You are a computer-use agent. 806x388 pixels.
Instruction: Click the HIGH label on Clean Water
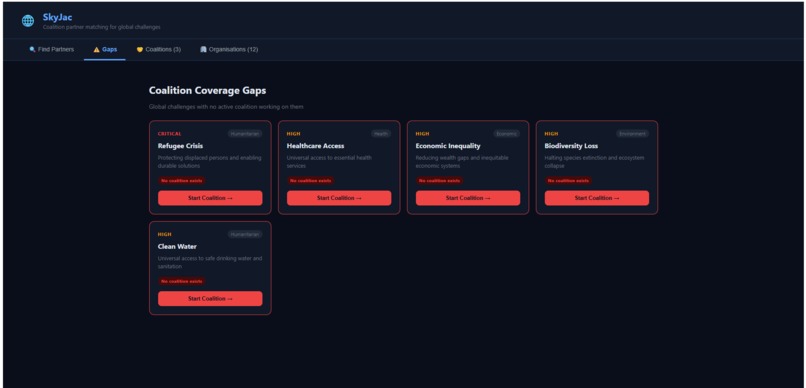164,234
